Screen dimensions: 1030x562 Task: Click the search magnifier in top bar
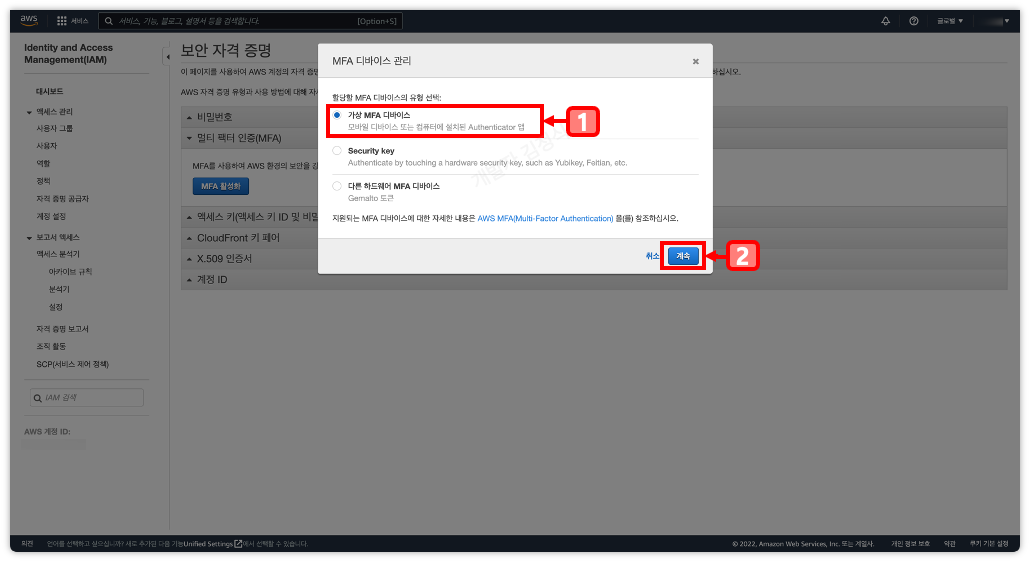point(109,21)
